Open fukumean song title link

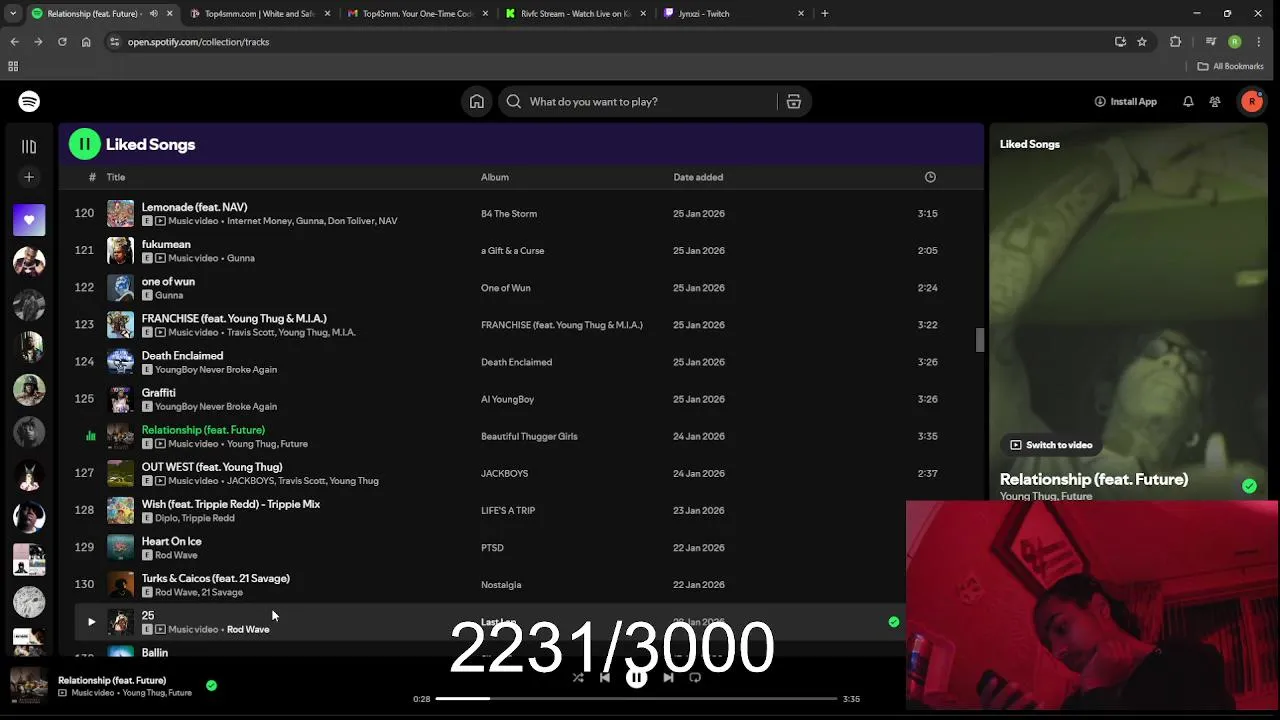coord(166,244)
